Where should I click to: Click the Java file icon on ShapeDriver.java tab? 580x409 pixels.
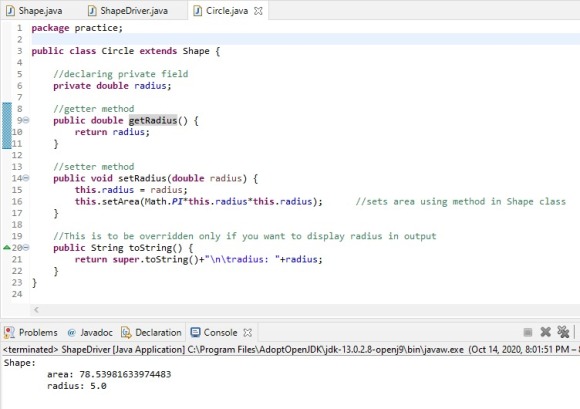coord(92,11)
